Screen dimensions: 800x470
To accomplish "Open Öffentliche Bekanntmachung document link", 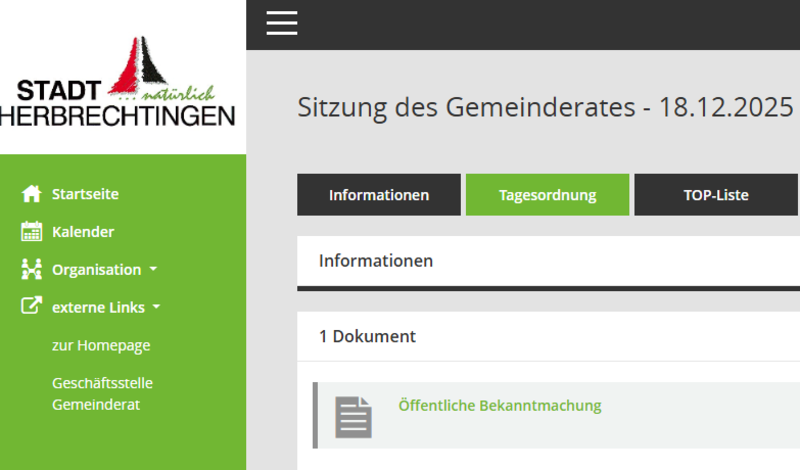I will (x=500, y=405).
